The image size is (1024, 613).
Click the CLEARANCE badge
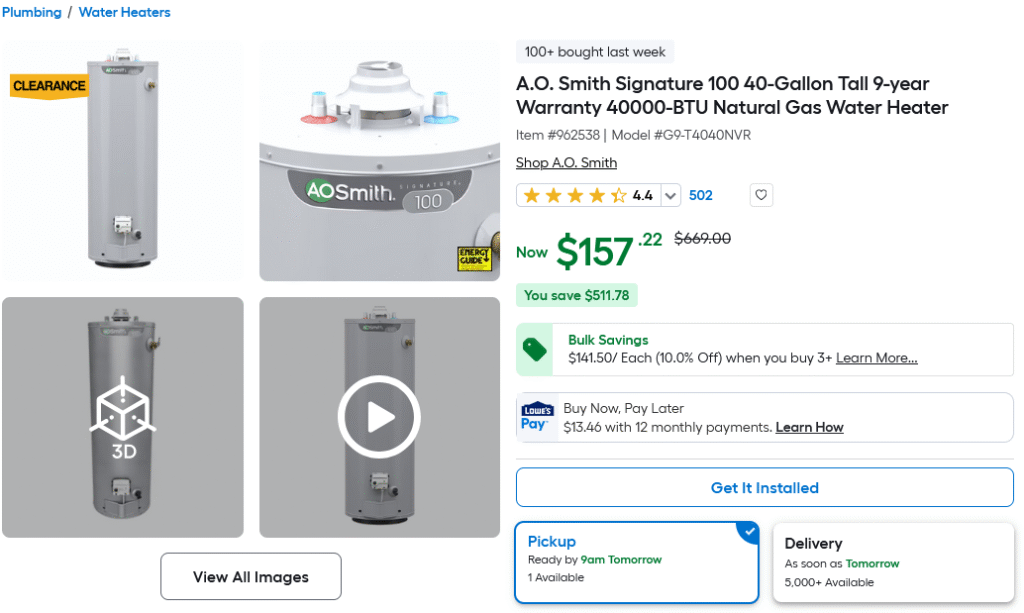coord(49,86)
